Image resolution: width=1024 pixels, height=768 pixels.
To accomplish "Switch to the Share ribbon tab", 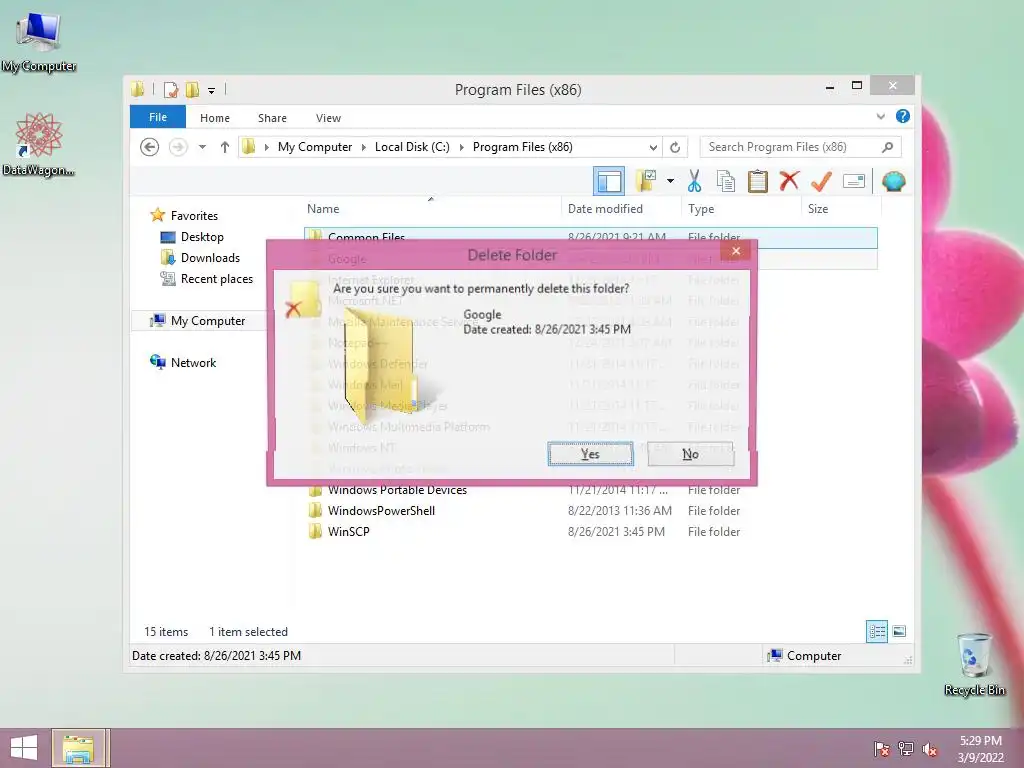I will pos(272,118).
